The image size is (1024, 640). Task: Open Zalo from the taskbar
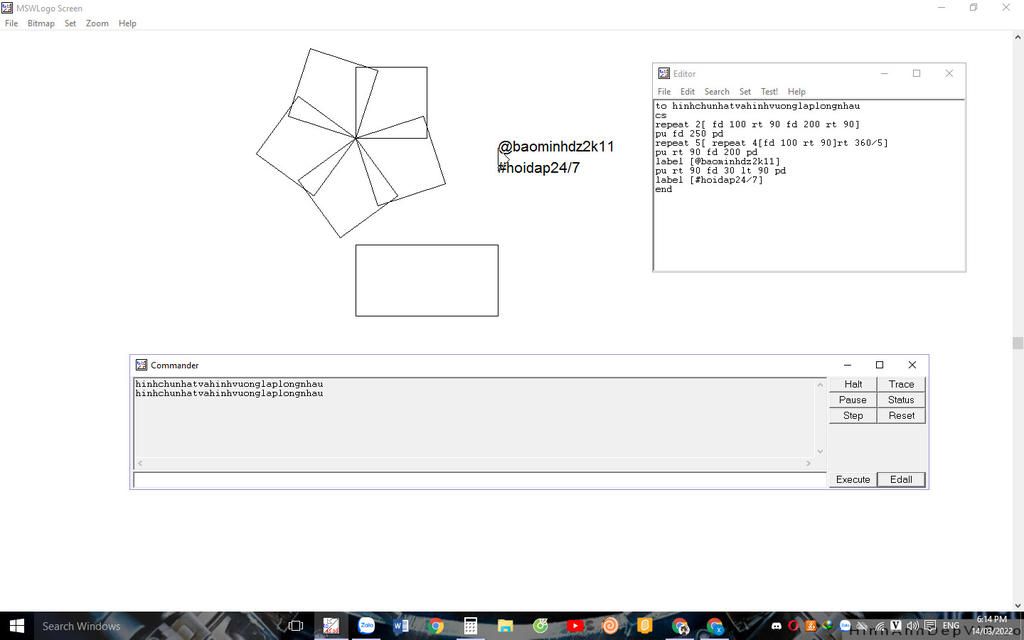366,626
